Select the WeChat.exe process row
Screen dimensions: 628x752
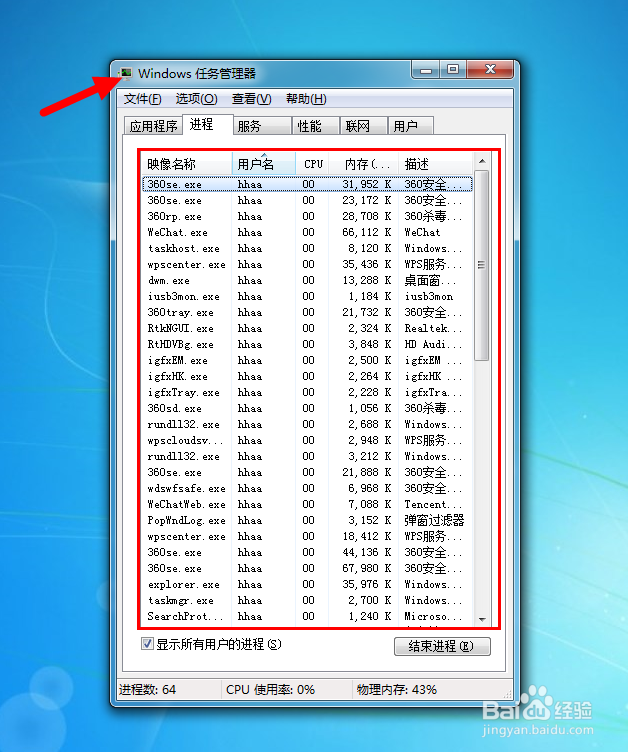308,233
